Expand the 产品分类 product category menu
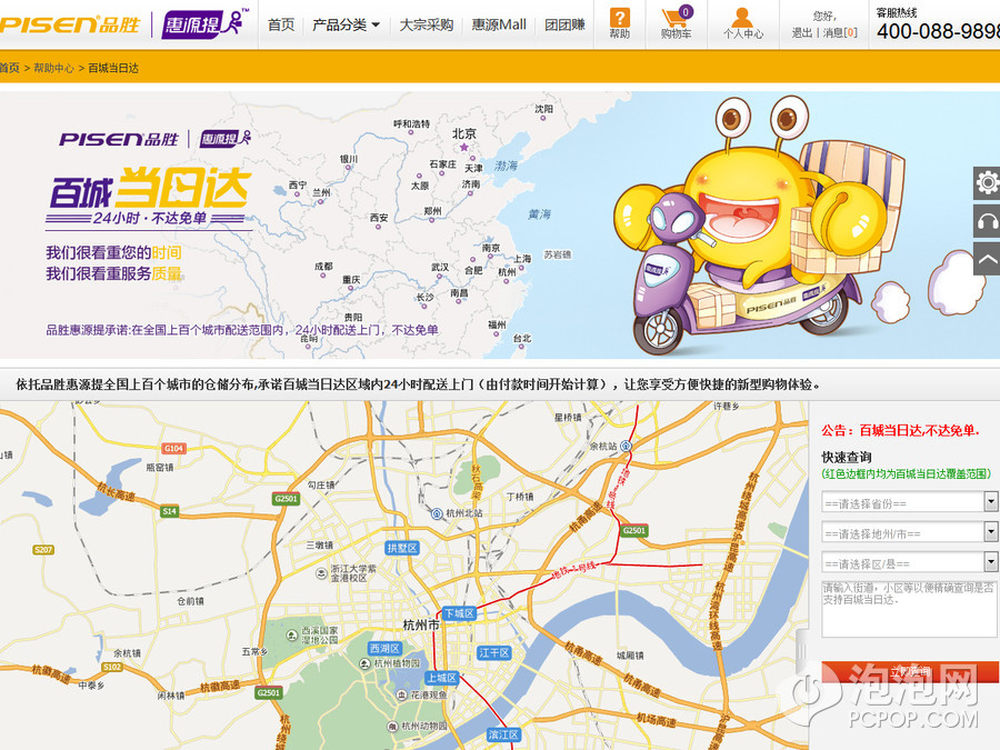1000x750 pixels. (x=346, y=25)
